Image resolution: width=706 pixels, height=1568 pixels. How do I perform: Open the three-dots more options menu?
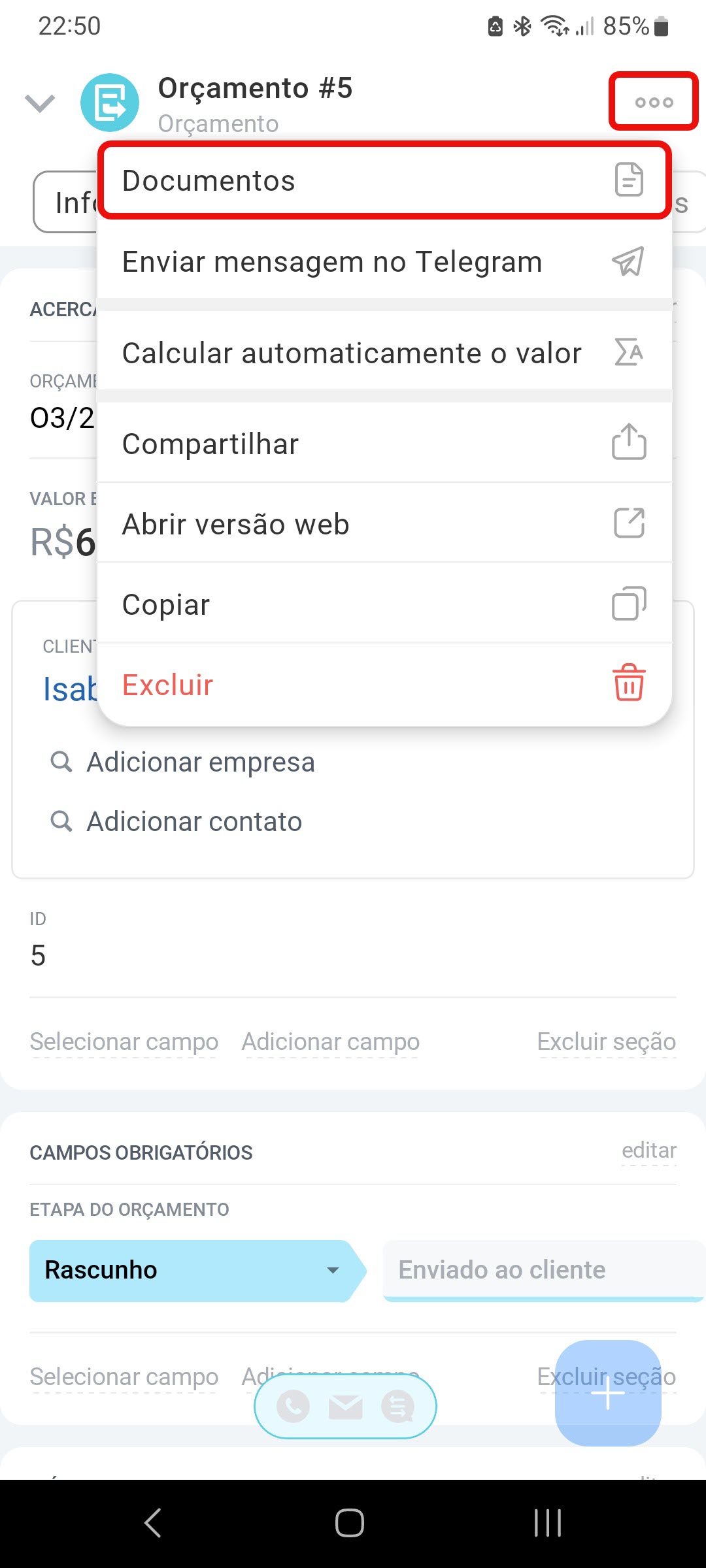[x=654, y=102]
